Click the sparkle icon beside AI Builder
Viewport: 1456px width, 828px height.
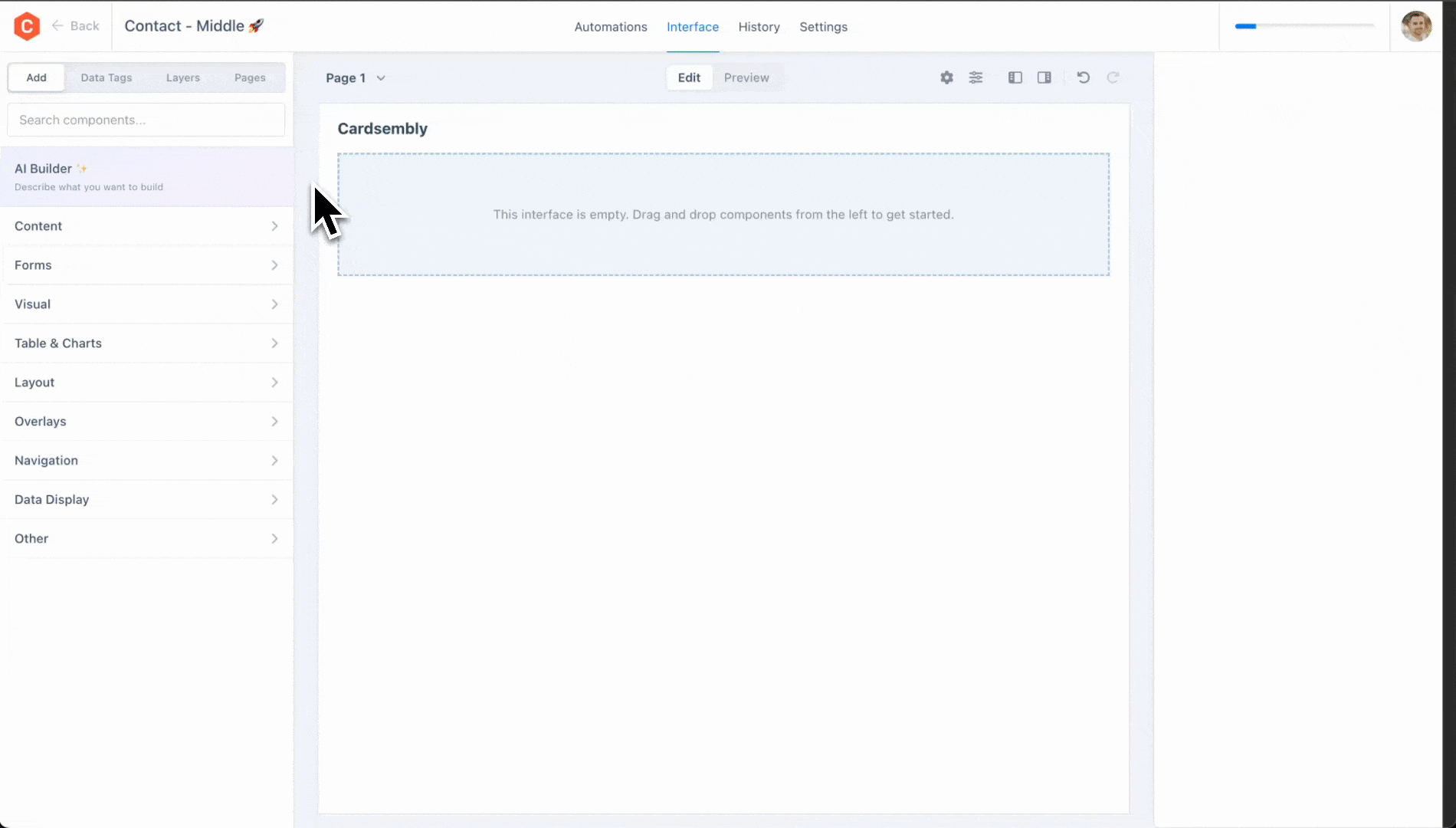click(82, 169)
